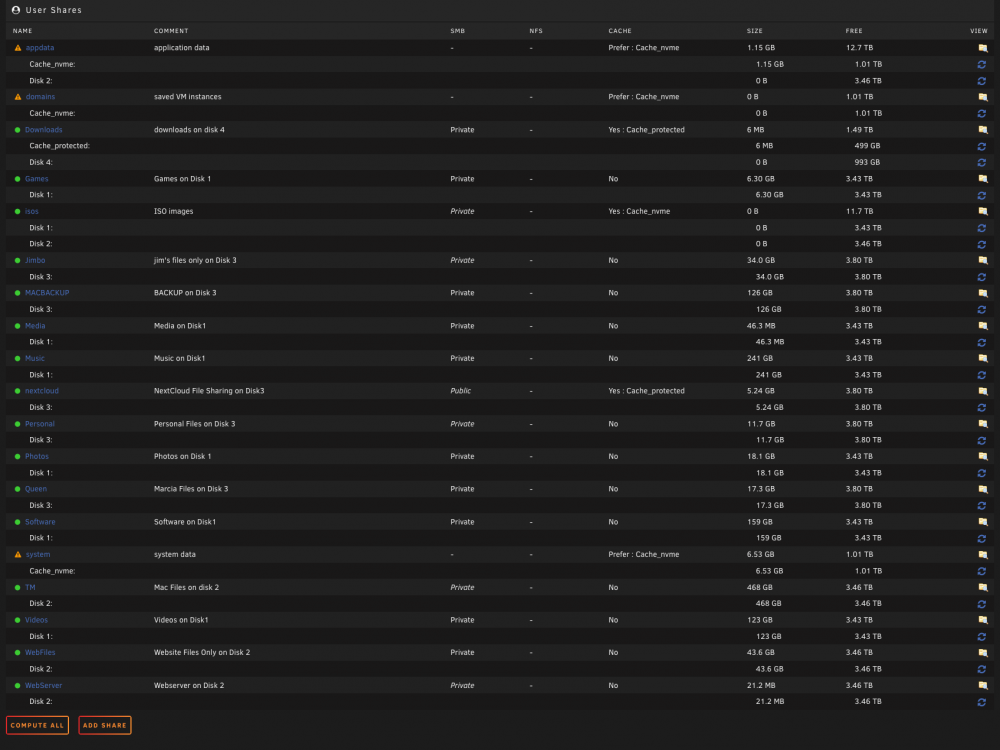
Task: Open folder view icon for Videos share
Action: (x=982, y=620)
